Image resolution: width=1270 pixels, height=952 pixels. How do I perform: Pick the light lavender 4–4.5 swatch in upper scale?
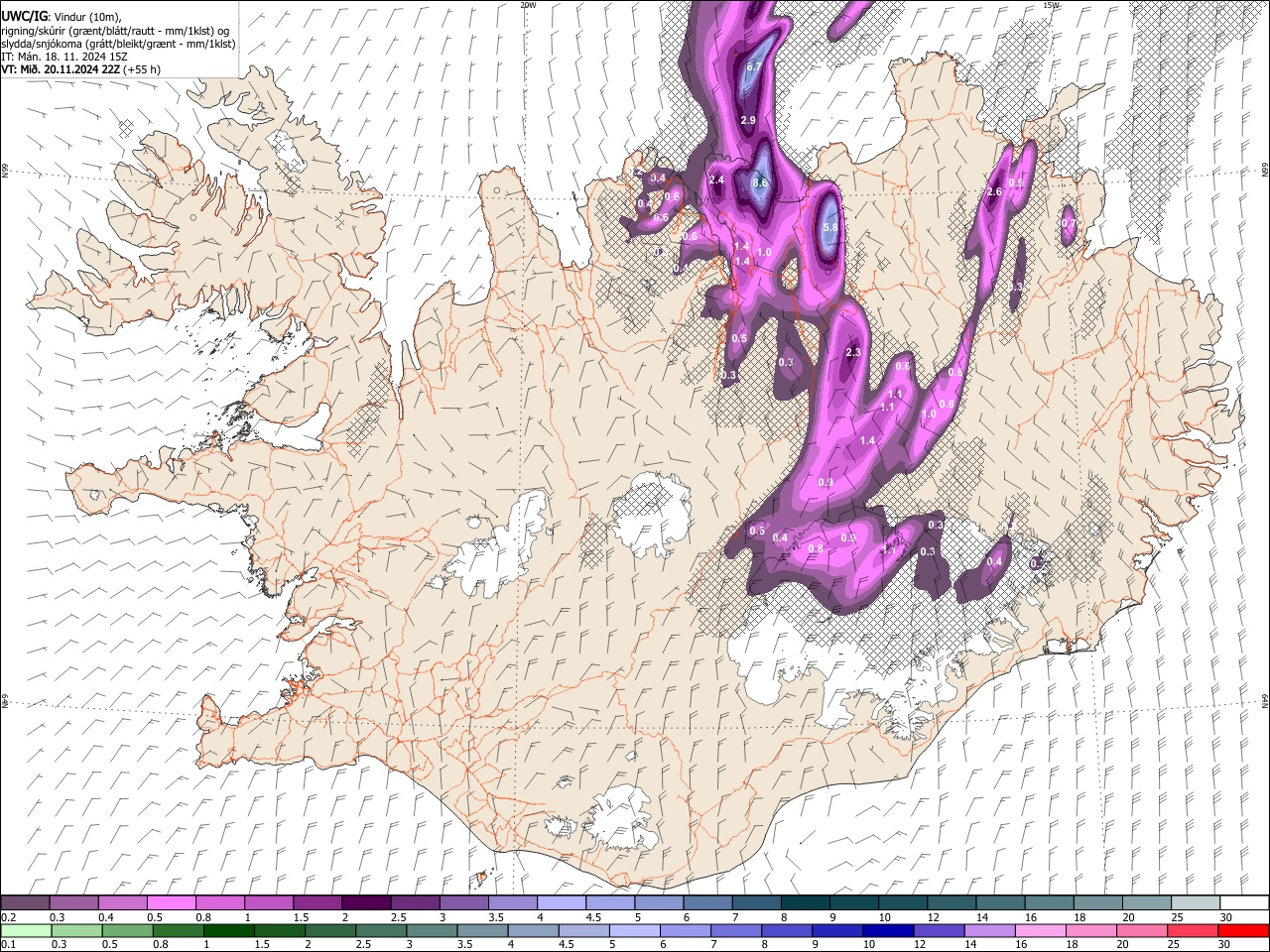pos(562,903)
